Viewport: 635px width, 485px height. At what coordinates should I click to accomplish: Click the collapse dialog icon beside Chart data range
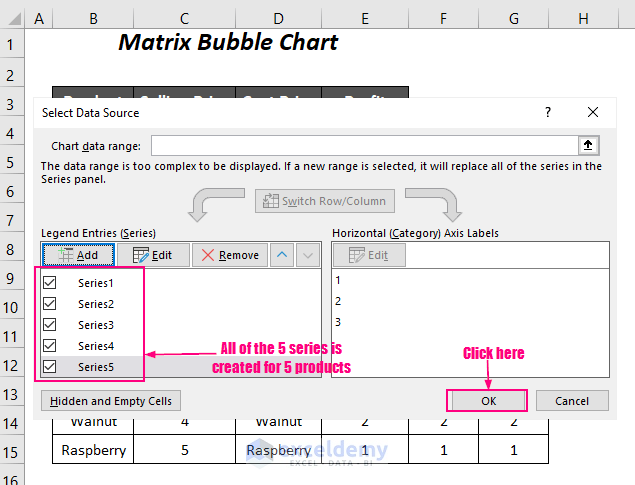tap(588, 145)
